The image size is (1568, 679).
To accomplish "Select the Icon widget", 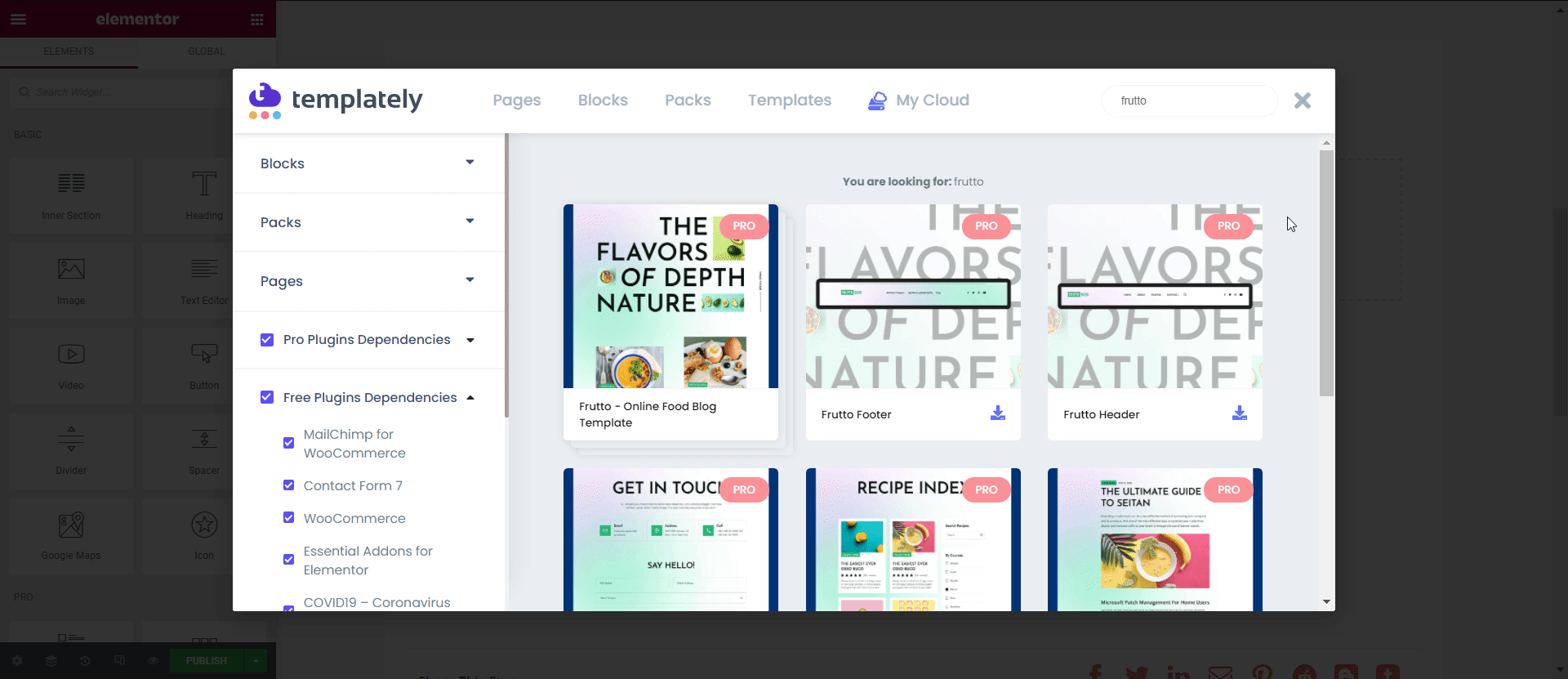I will [x=204, y=536].
